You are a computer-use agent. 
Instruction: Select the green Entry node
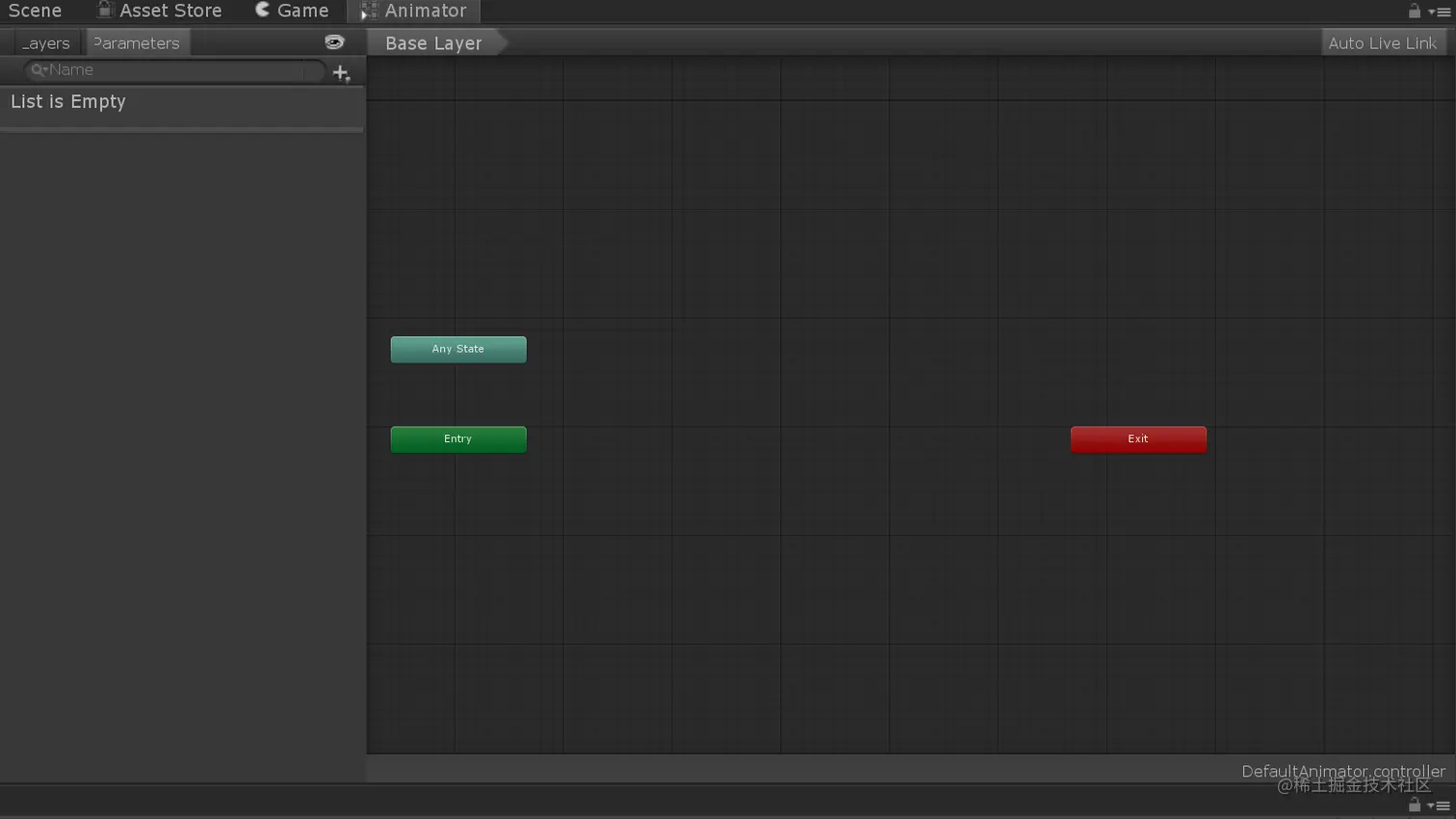[x=458, y=439]
